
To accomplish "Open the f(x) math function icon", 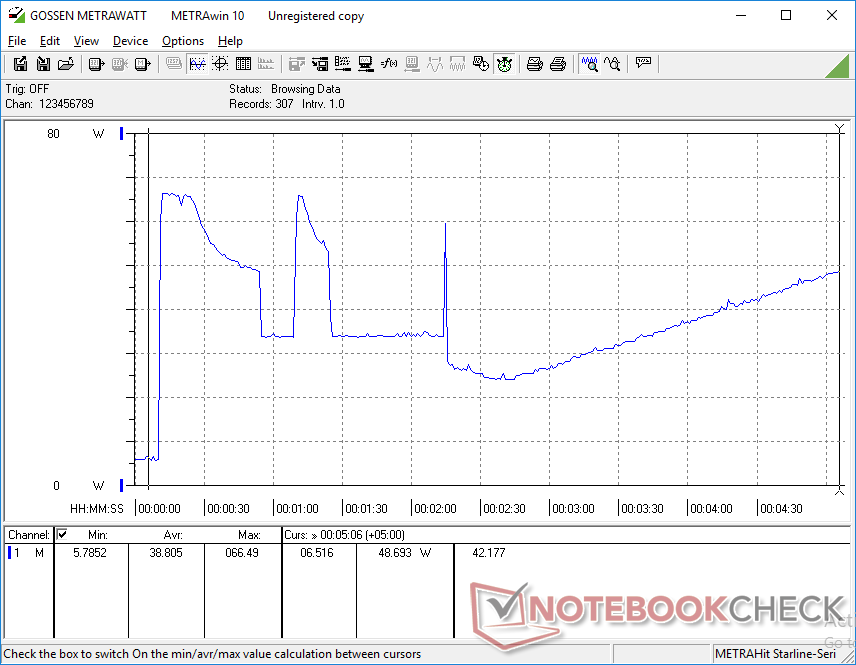I will click(389, 64).
